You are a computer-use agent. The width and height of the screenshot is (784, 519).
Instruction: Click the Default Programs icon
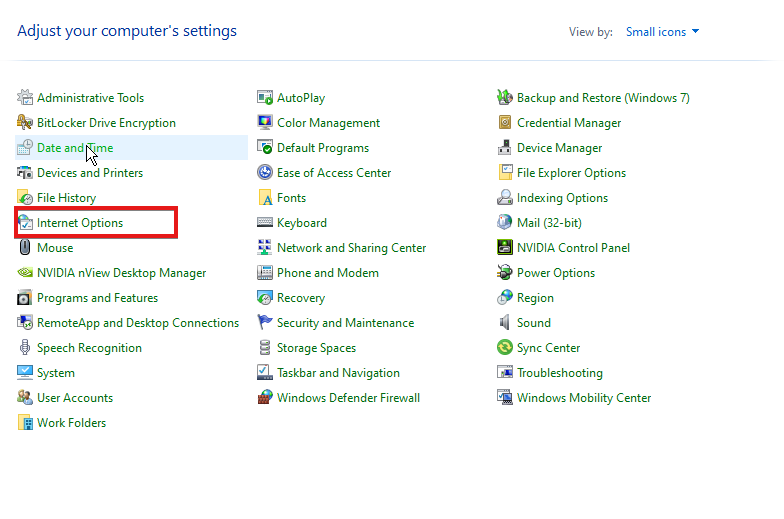coord(264,148)
